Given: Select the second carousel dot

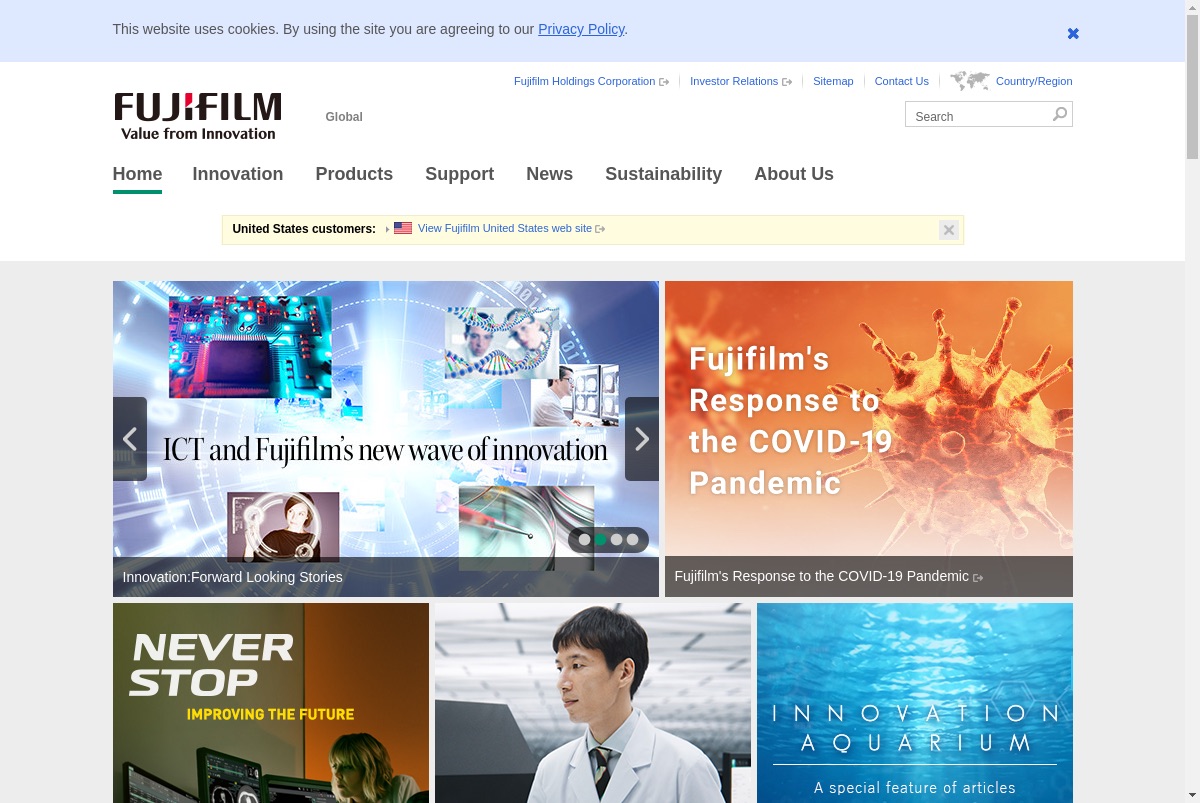Looking at the screenshot, I should 601,540.
